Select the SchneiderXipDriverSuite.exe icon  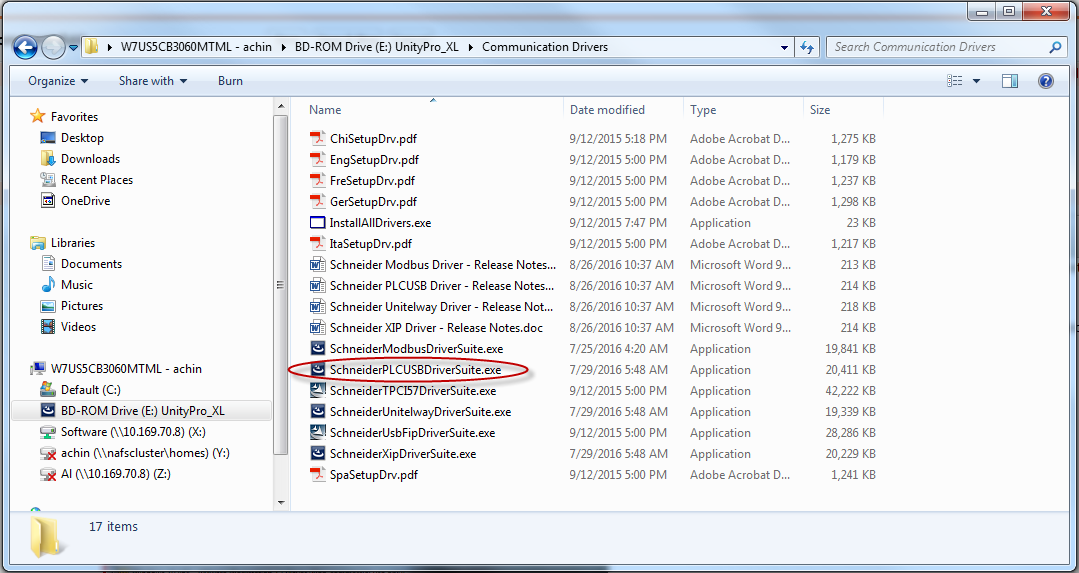(317, 453)
